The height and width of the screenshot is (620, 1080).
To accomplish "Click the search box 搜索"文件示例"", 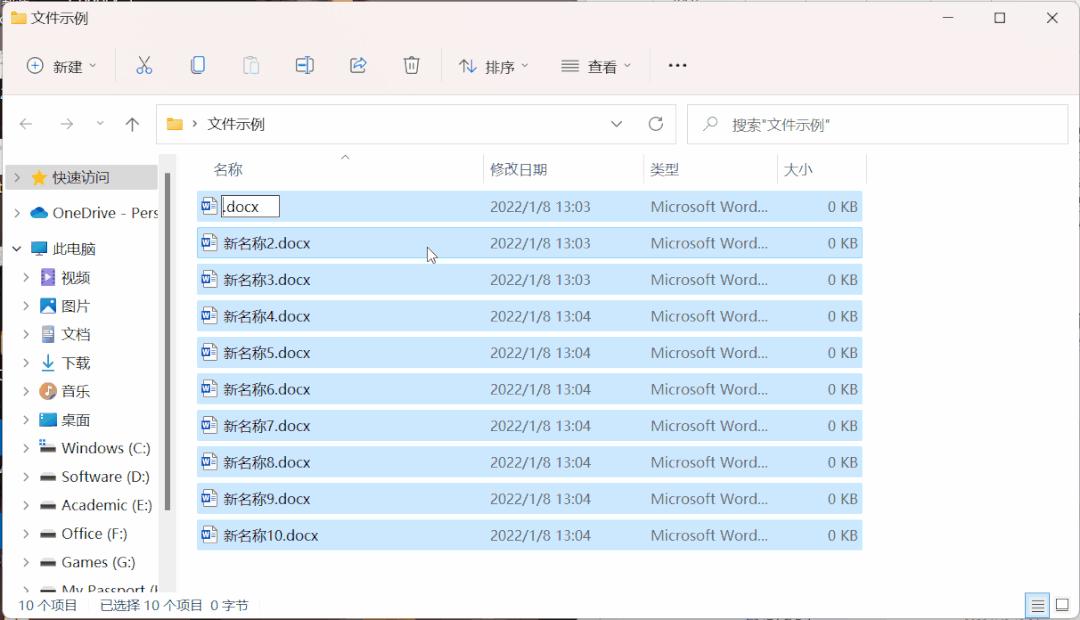I will (x=877, y=124).
